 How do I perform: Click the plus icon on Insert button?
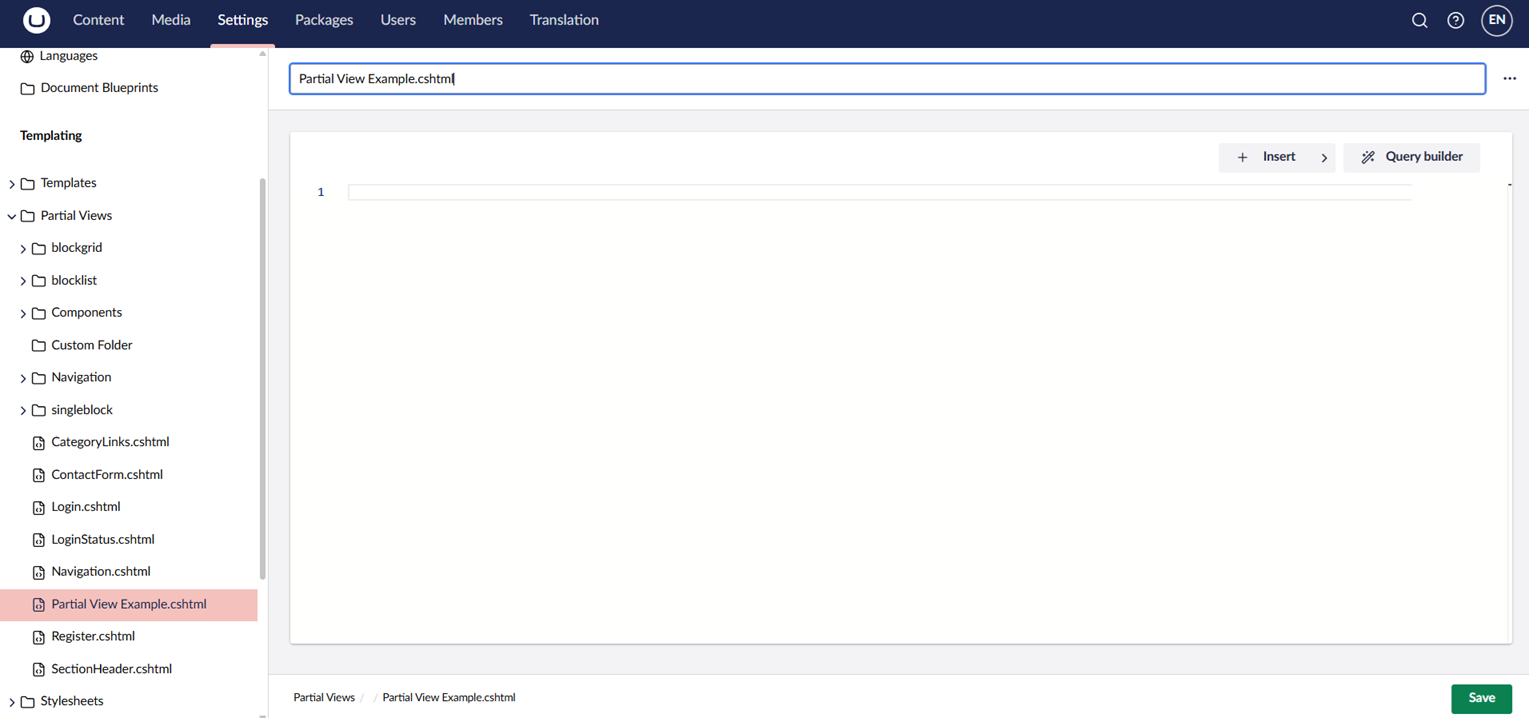[x=1242, y=157]
